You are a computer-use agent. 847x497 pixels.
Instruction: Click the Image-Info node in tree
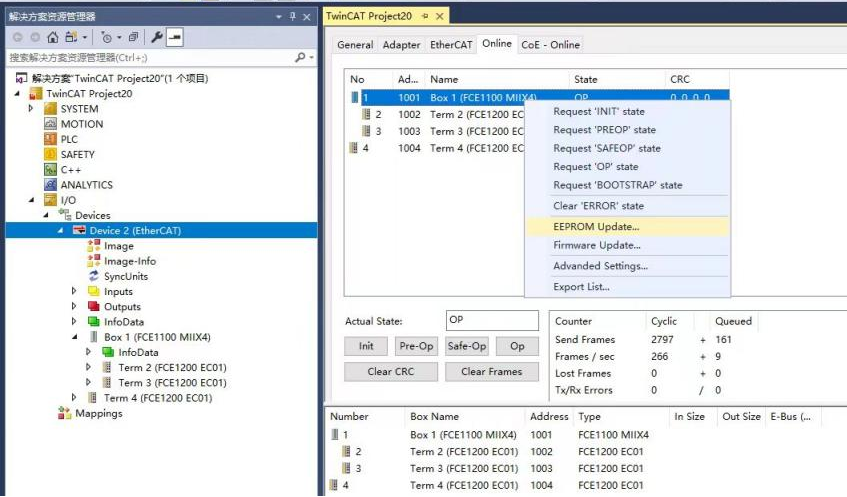click(130, 261)
